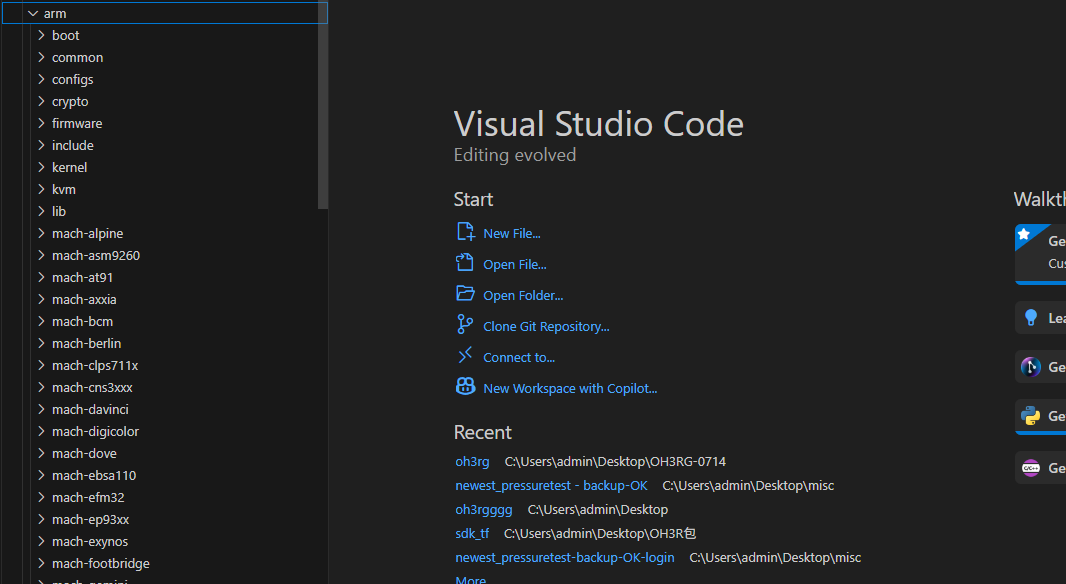Click the explorer vertical scrollbar thumb

[x=323, y=105]
